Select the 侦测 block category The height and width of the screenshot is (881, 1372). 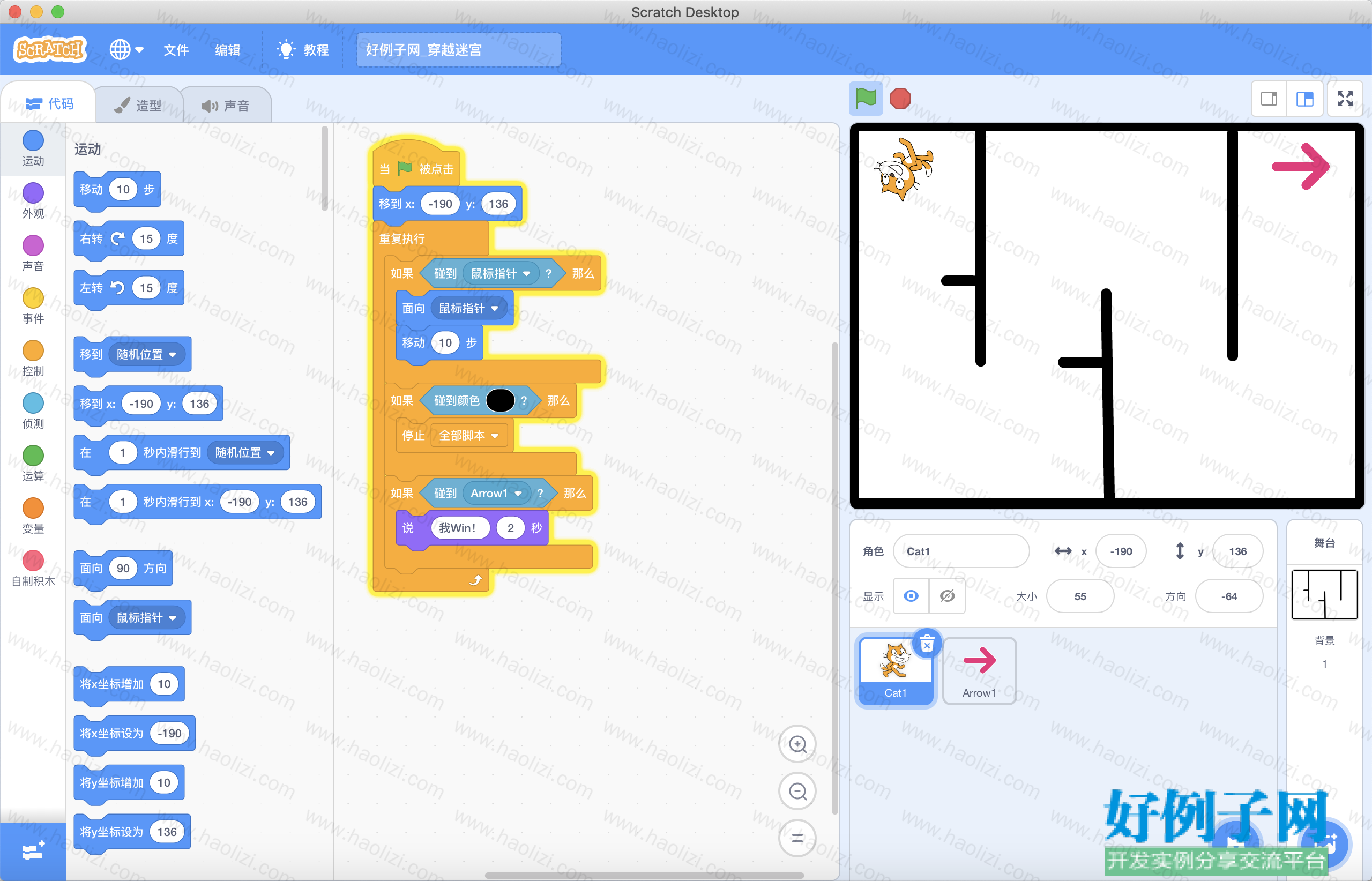click(x=33, y=410)
